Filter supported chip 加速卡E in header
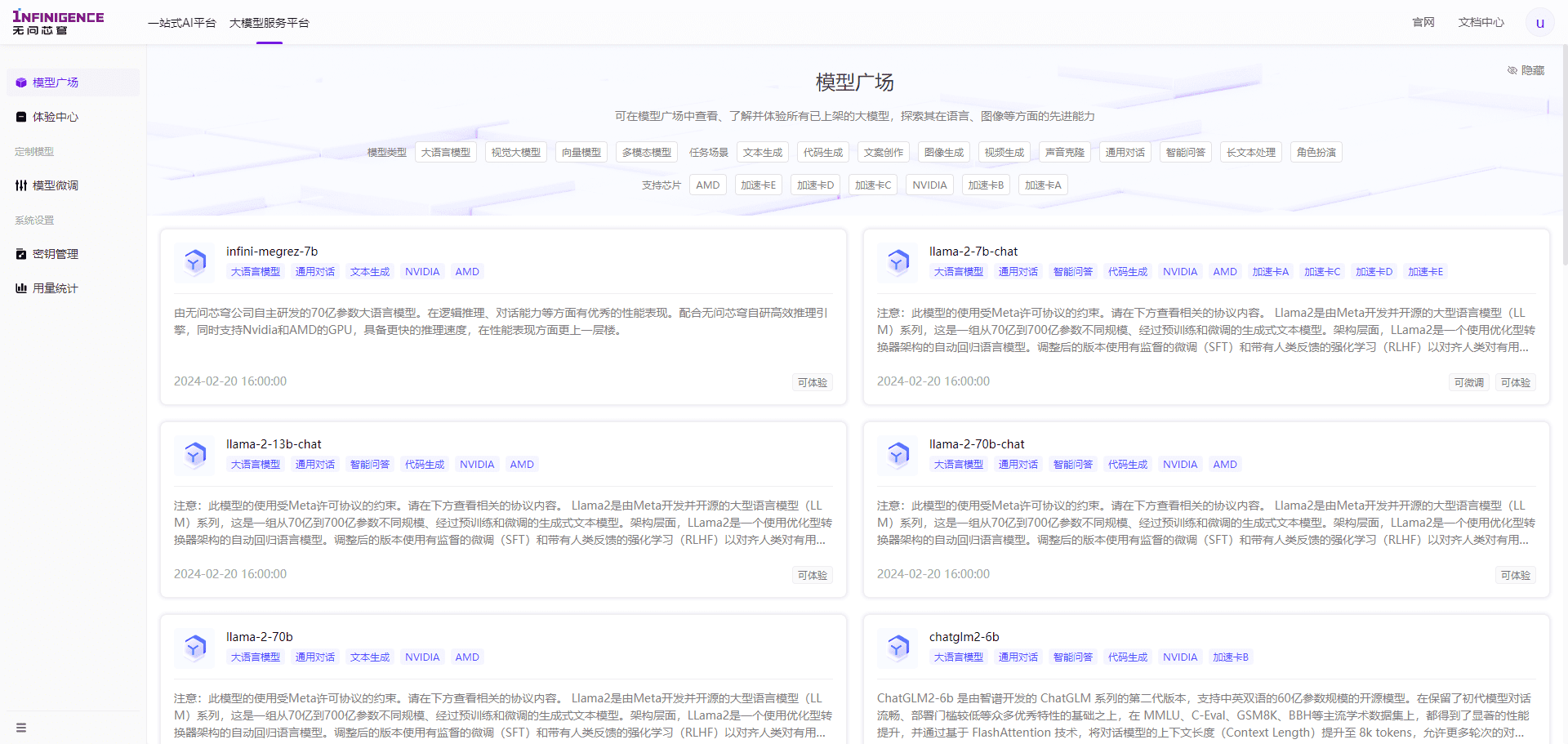Image resolution: width=1568 pixels, height=744 pixels. pos(758,185)
